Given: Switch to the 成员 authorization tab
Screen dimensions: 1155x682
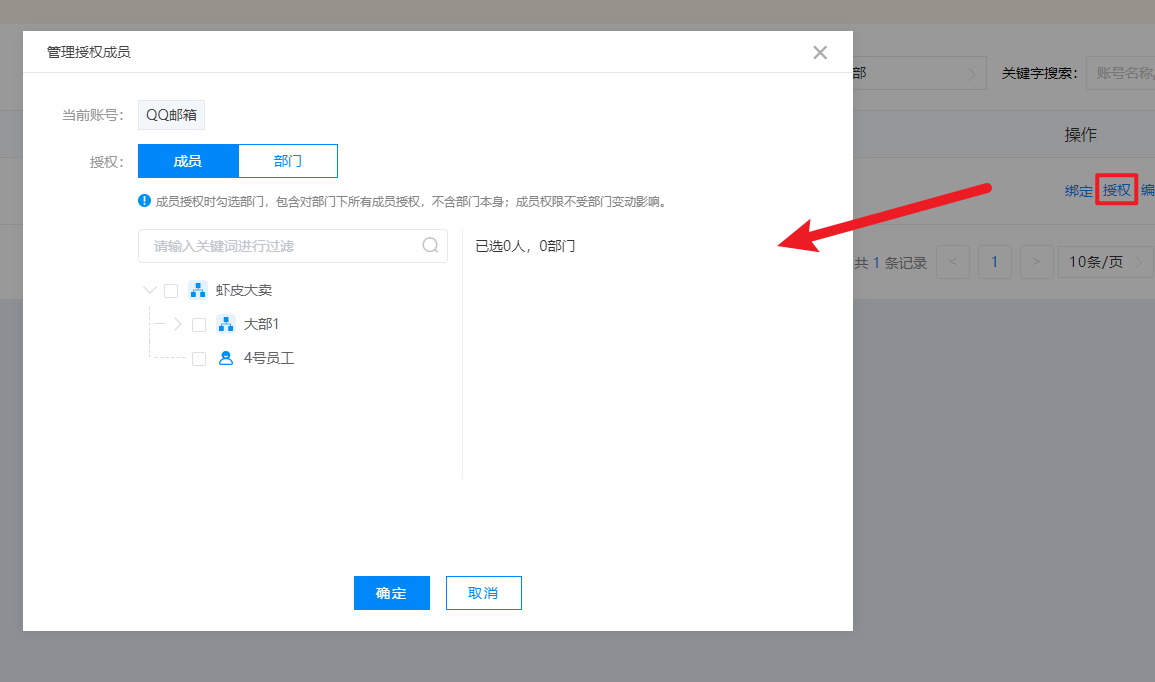Looking at the screenshot, I should pyautogui.click(x=188, y=161).
